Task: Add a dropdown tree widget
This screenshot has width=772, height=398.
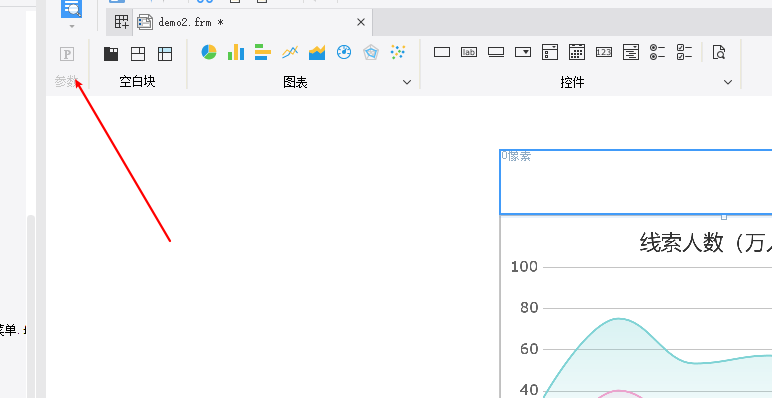Action: tap(631, 52)
